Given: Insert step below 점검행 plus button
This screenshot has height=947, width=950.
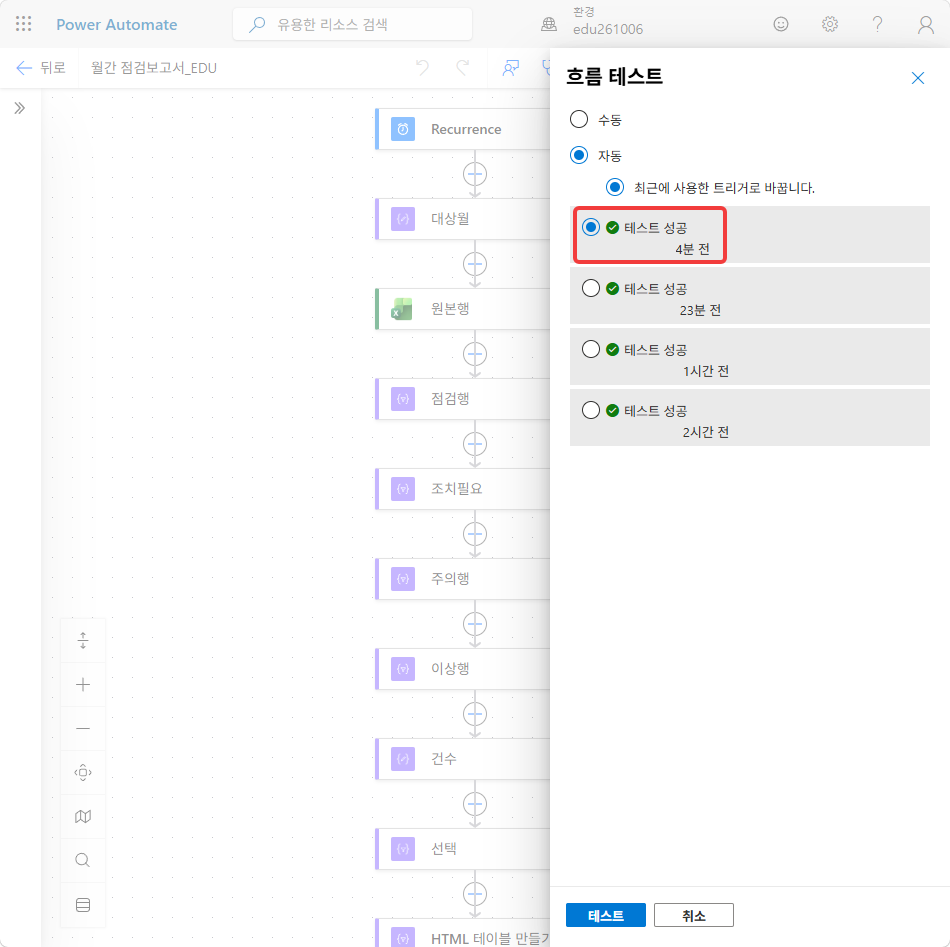Looking at the screenshot, I should pos(475,444).
